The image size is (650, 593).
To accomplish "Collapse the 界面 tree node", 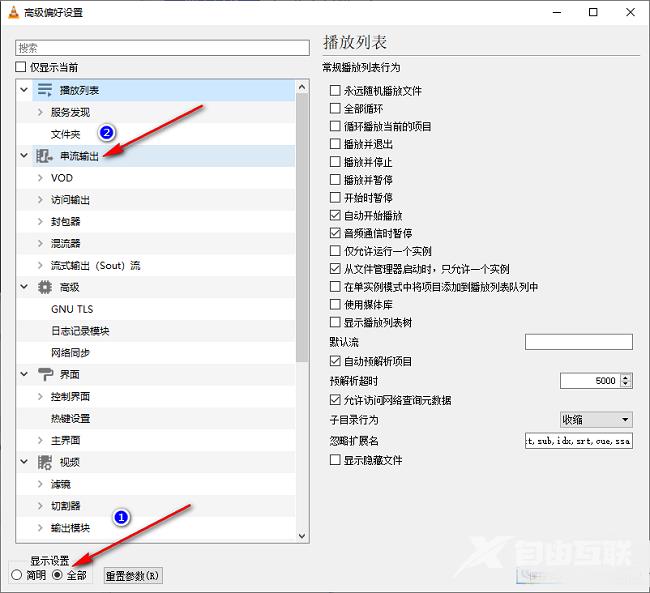I will (24, 374).
